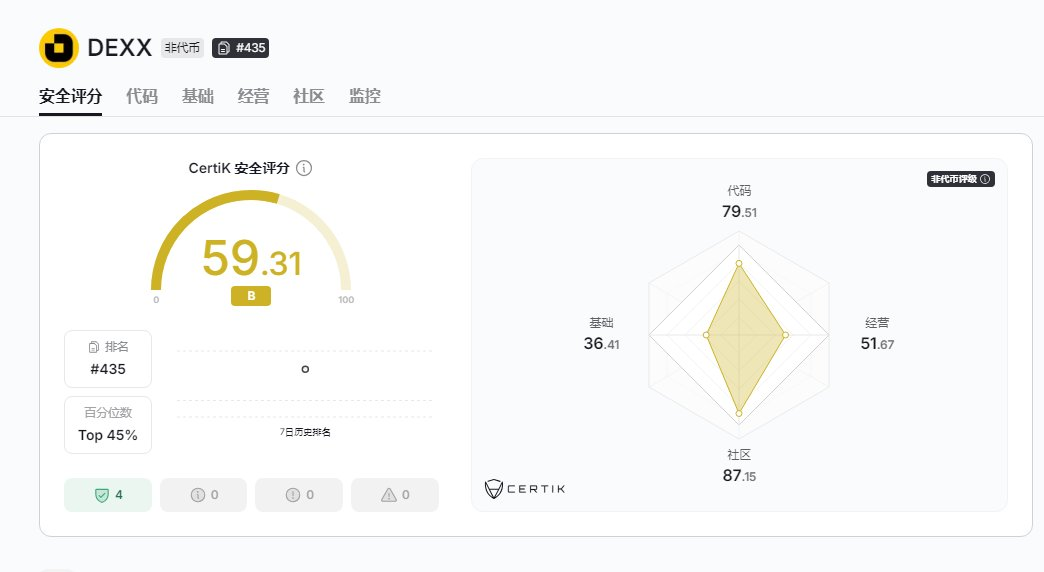Click the green shield icon with 4
Image resolution: width=1044 pixels, height=572 pixels.
[x=102, y=495]
